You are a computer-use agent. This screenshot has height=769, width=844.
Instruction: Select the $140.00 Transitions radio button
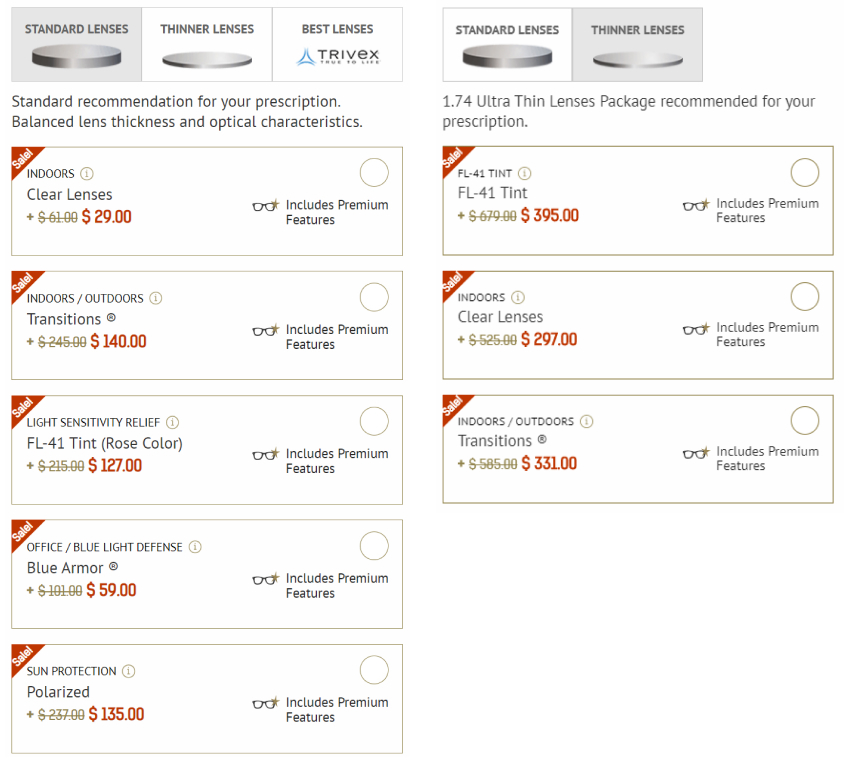tap(374, 297)
